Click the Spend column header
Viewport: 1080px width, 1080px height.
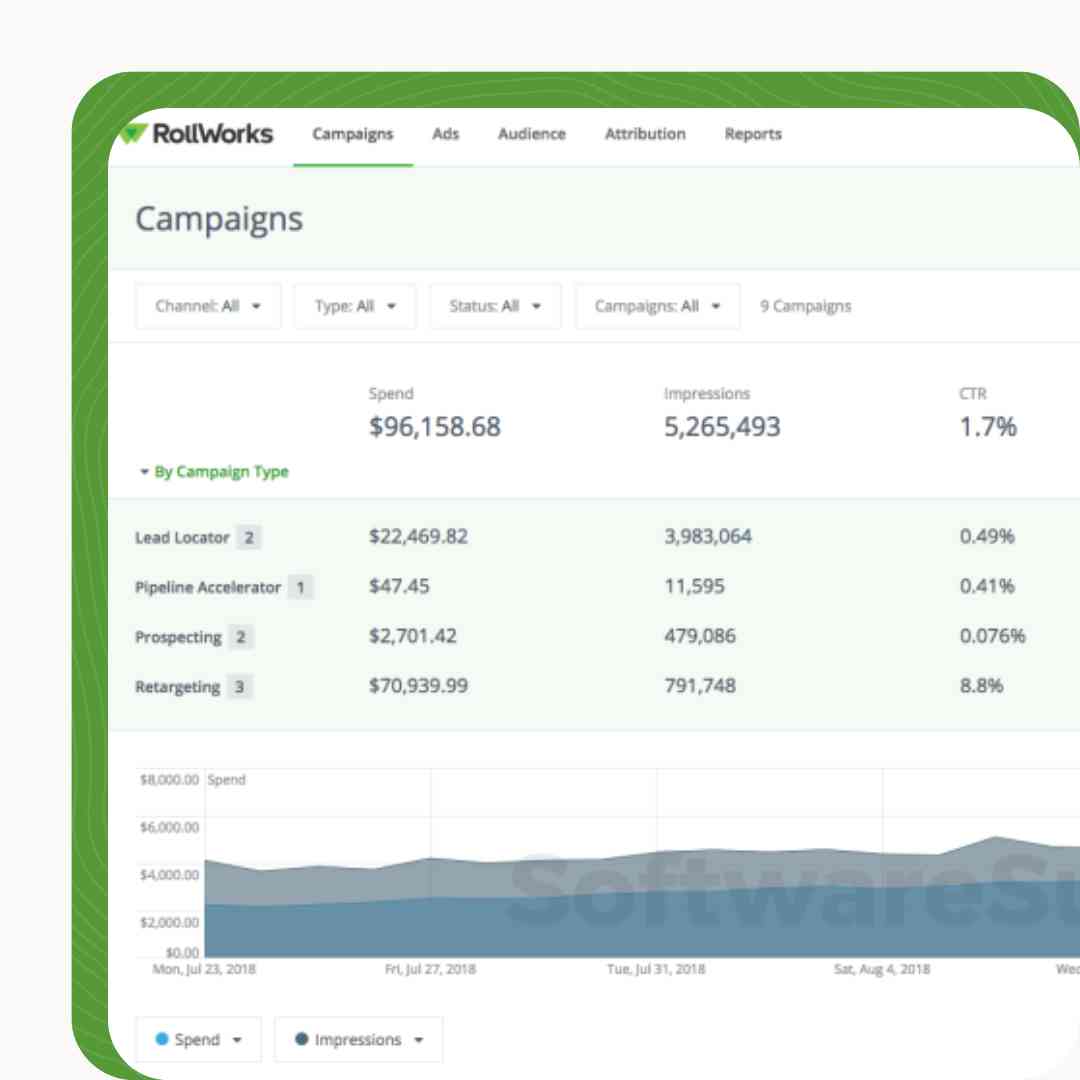(x=391, y=394)
